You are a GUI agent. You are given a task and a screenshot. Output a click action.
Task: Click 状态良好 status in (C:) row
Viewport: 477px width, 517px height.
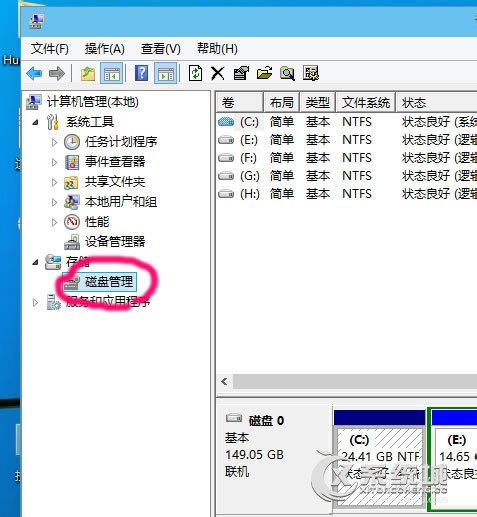[x=426, y=122]
